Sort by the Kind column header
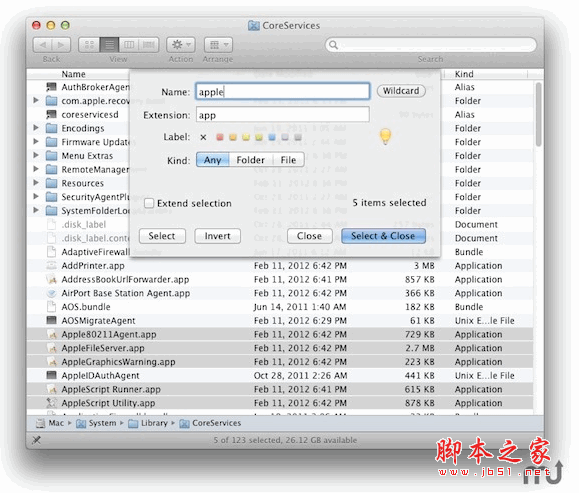 point(464,74)
